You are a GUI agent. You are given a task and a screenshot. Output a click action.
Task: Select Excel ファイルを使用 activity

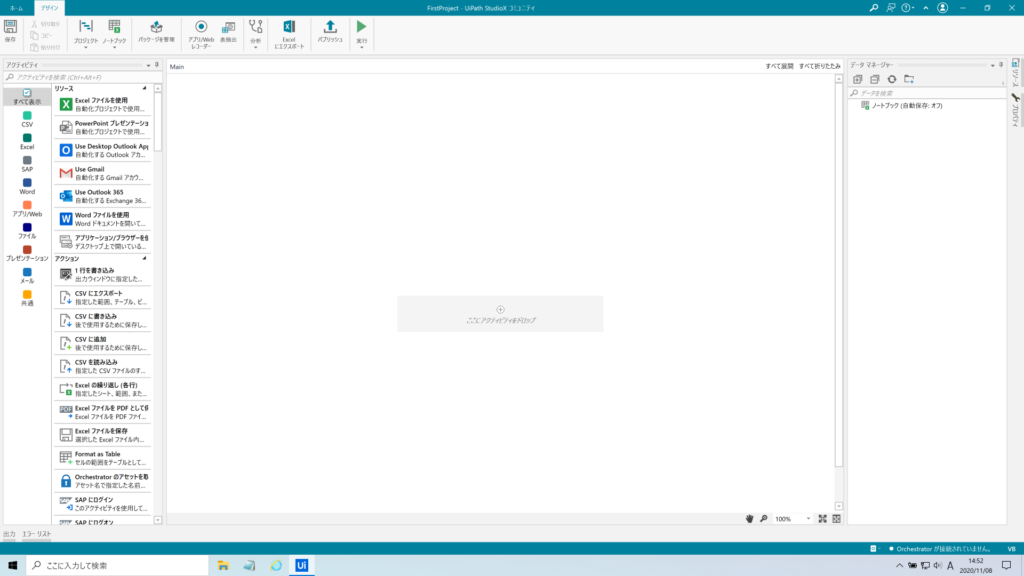coord(103,104)
